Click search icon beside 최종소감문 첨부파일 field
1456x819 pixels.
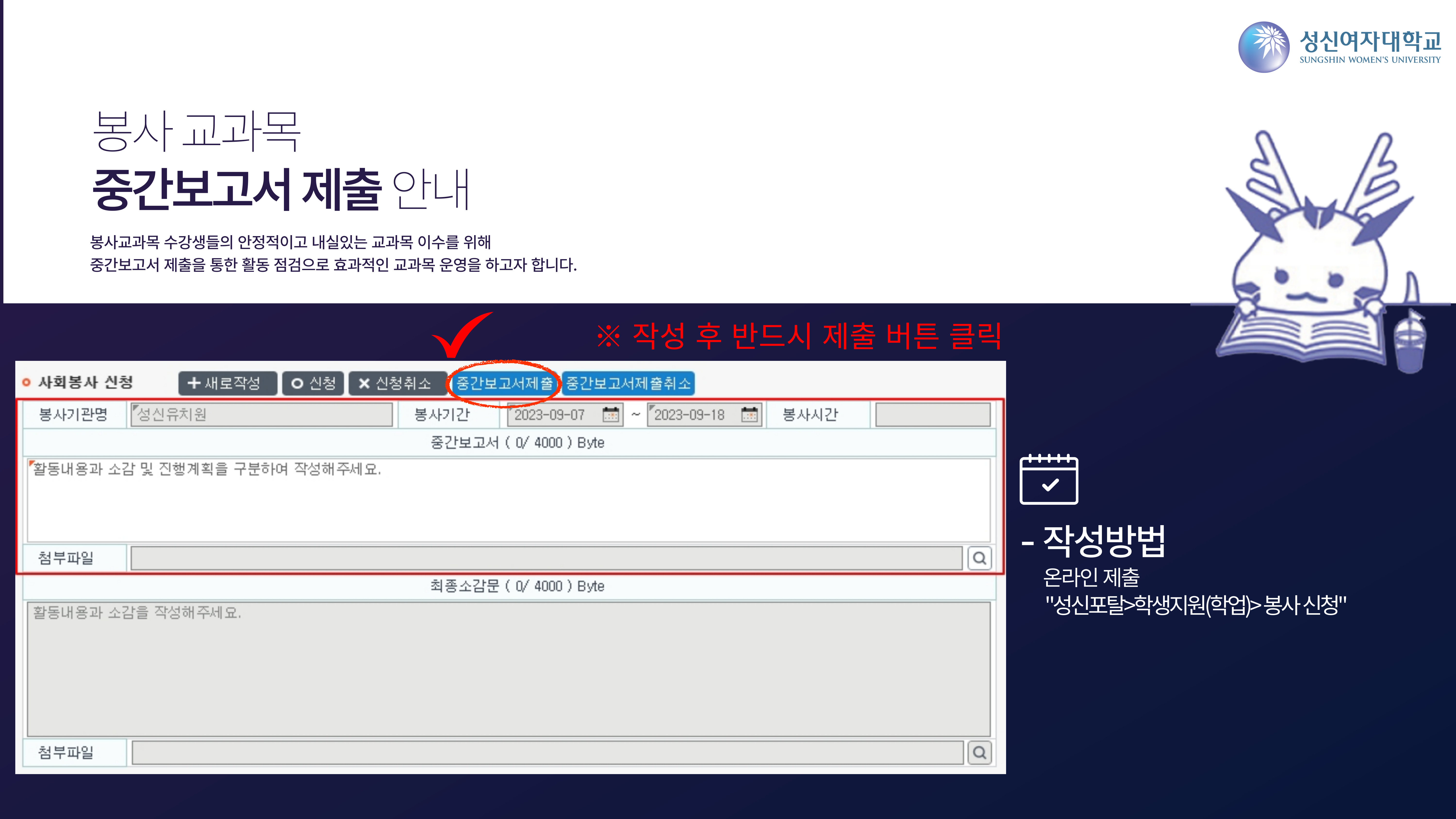point(979,752)
